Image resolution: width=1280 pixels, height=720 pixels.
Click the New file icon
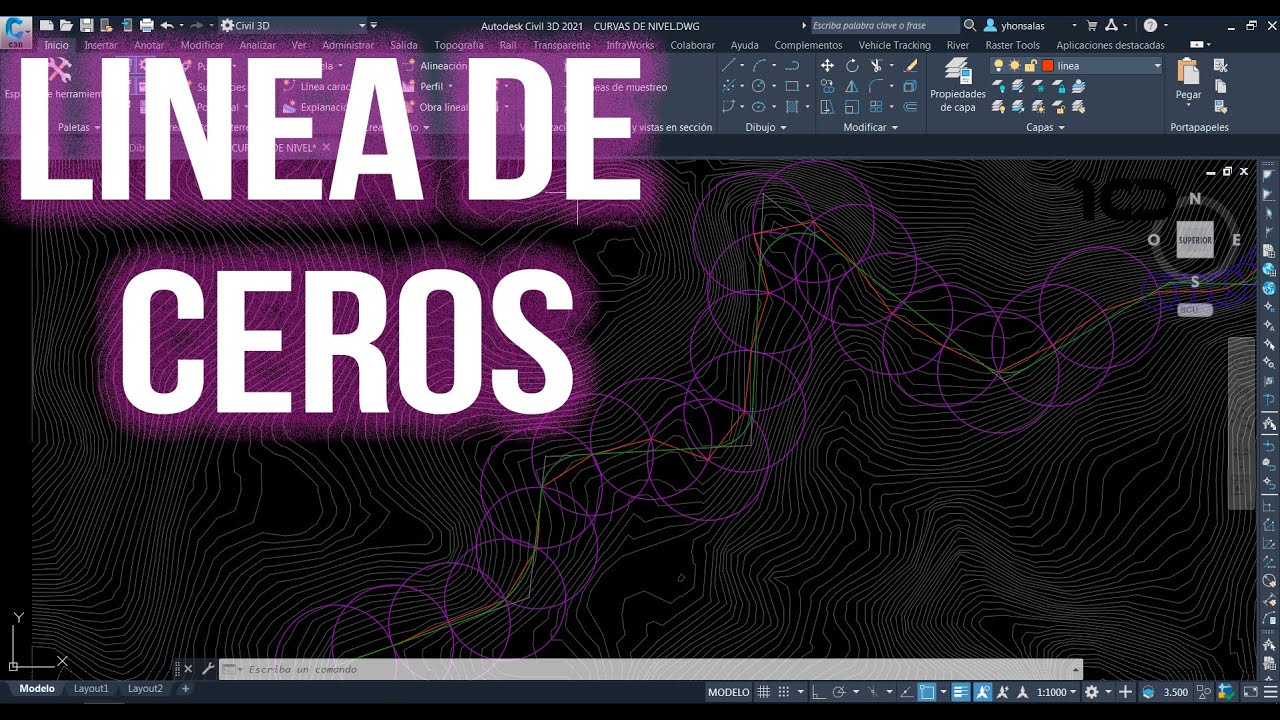[46, 25]
